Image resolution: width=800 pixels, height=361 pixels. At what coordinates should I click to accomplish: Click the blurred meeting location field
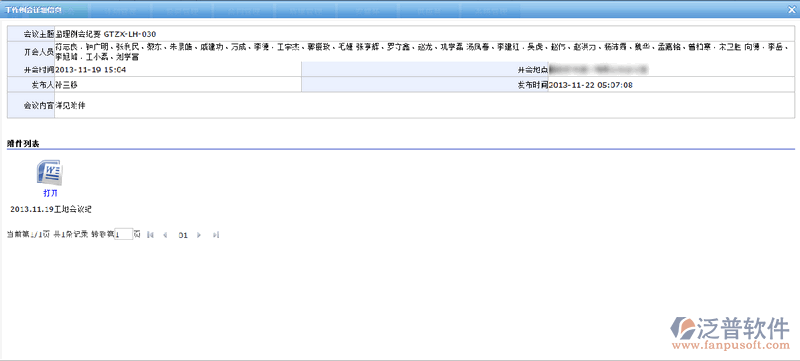596,68
